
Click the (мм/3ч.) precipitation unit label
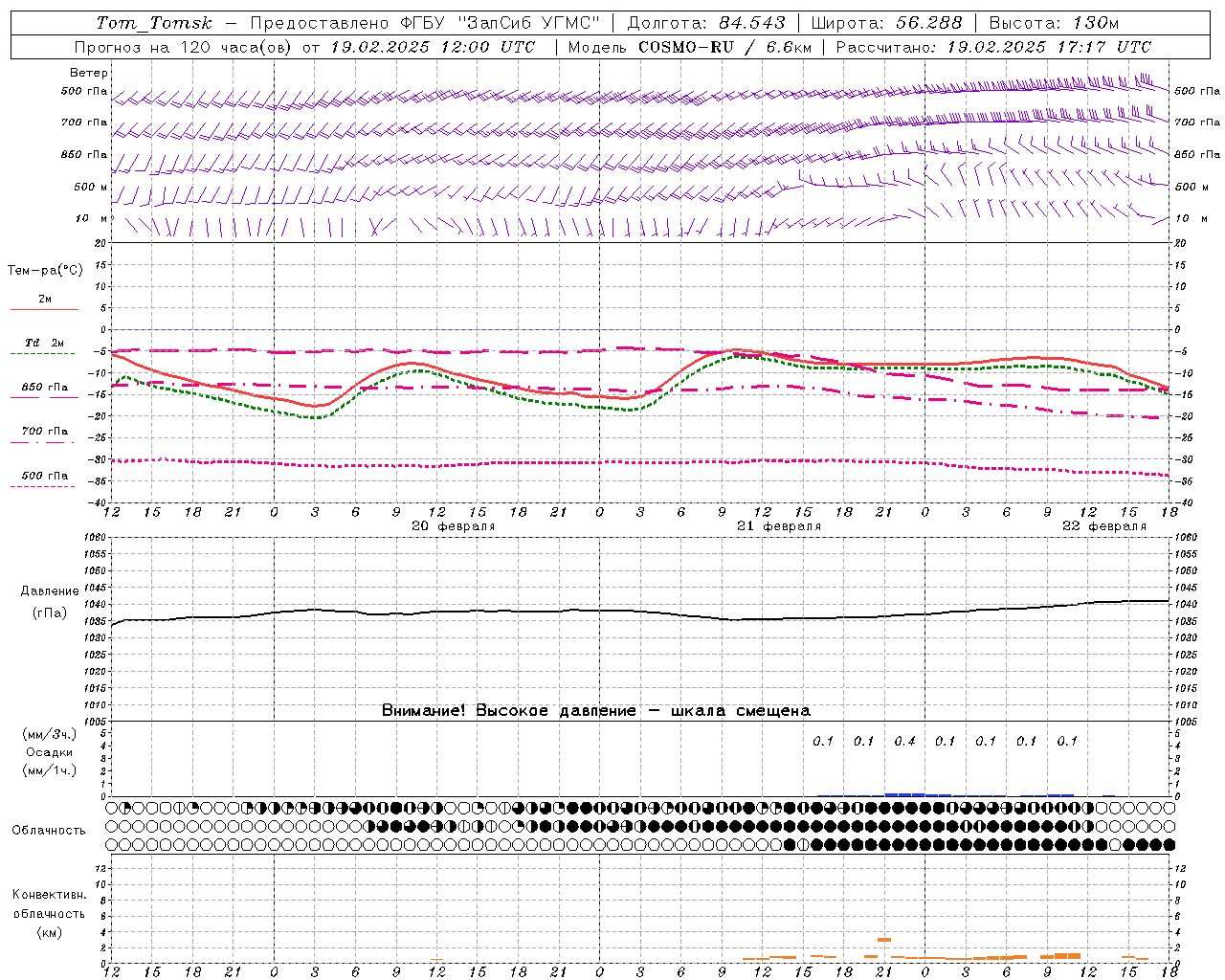pos(49,734)
